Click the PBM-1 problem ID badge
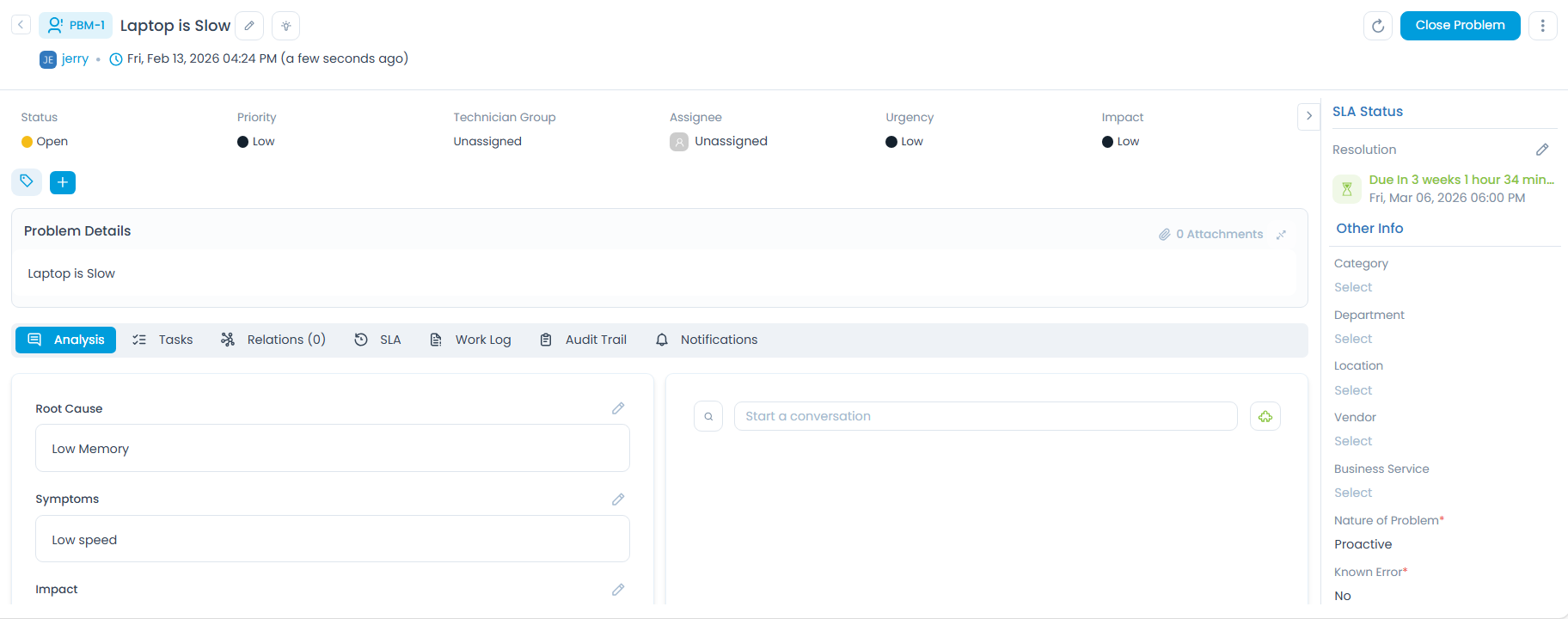The height and width of the screenshot is (619, 1568). [x=76, y=25]
